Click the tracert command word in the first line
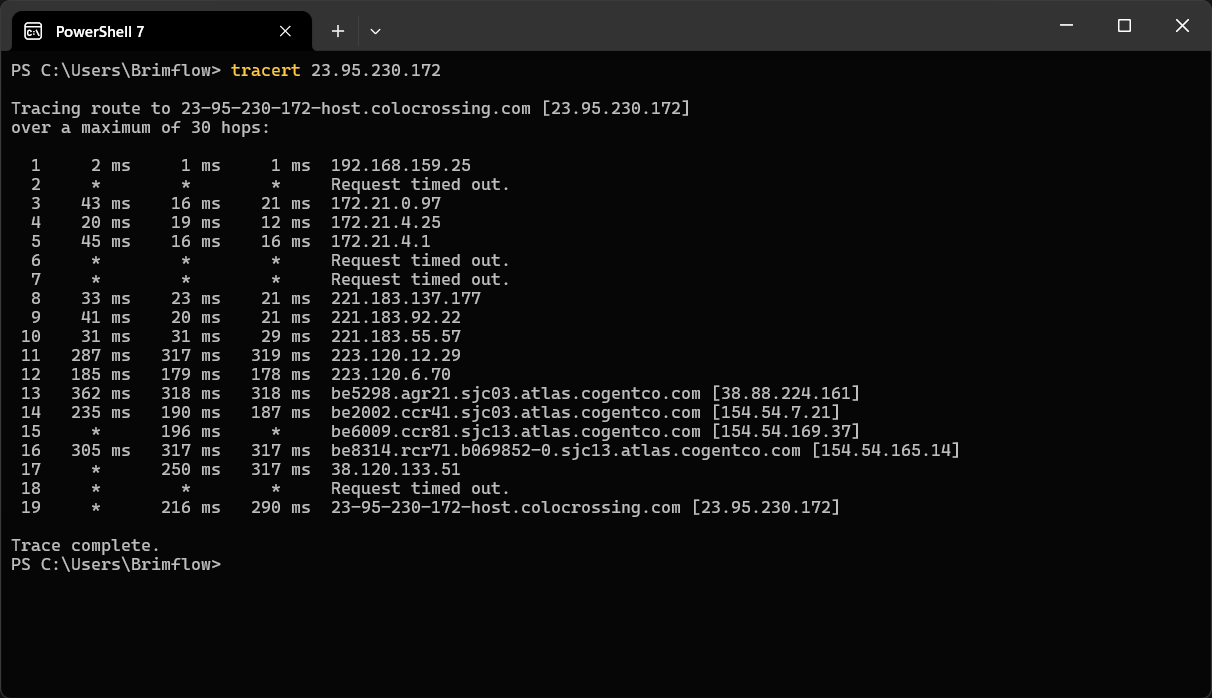 [x=265, y=70]
